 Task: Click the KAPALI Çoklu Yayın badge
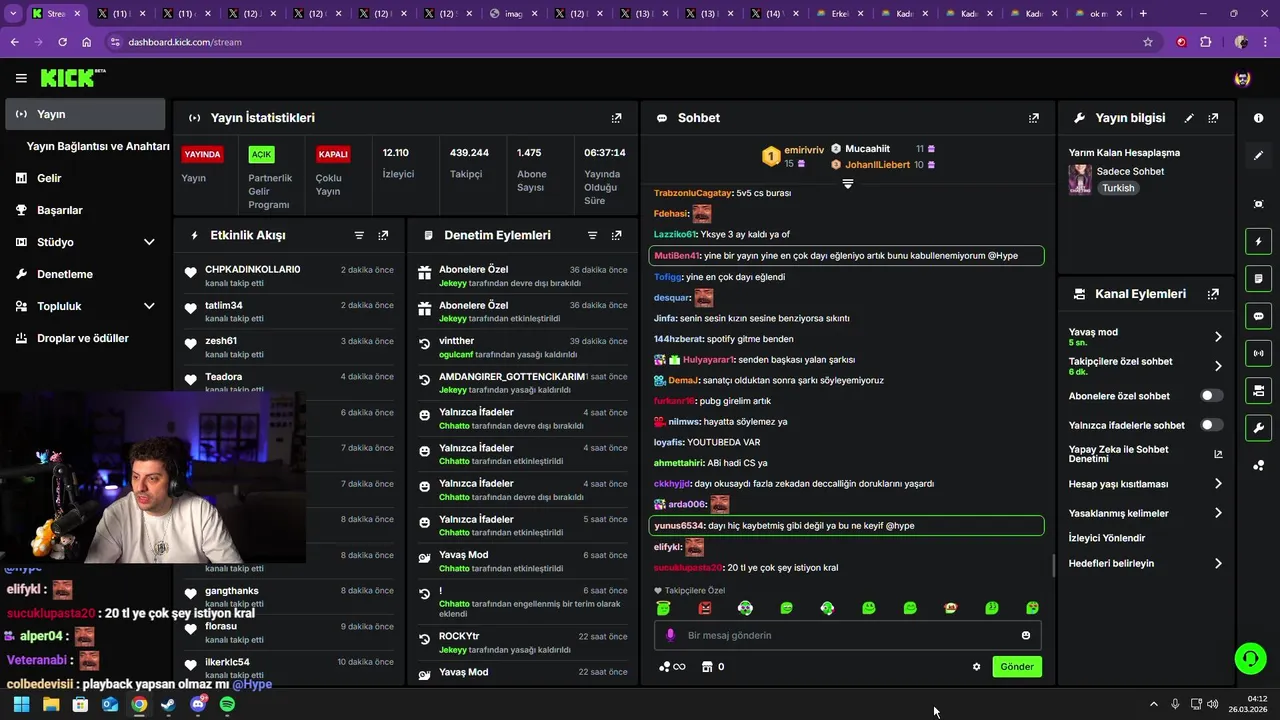coord(333,154)
